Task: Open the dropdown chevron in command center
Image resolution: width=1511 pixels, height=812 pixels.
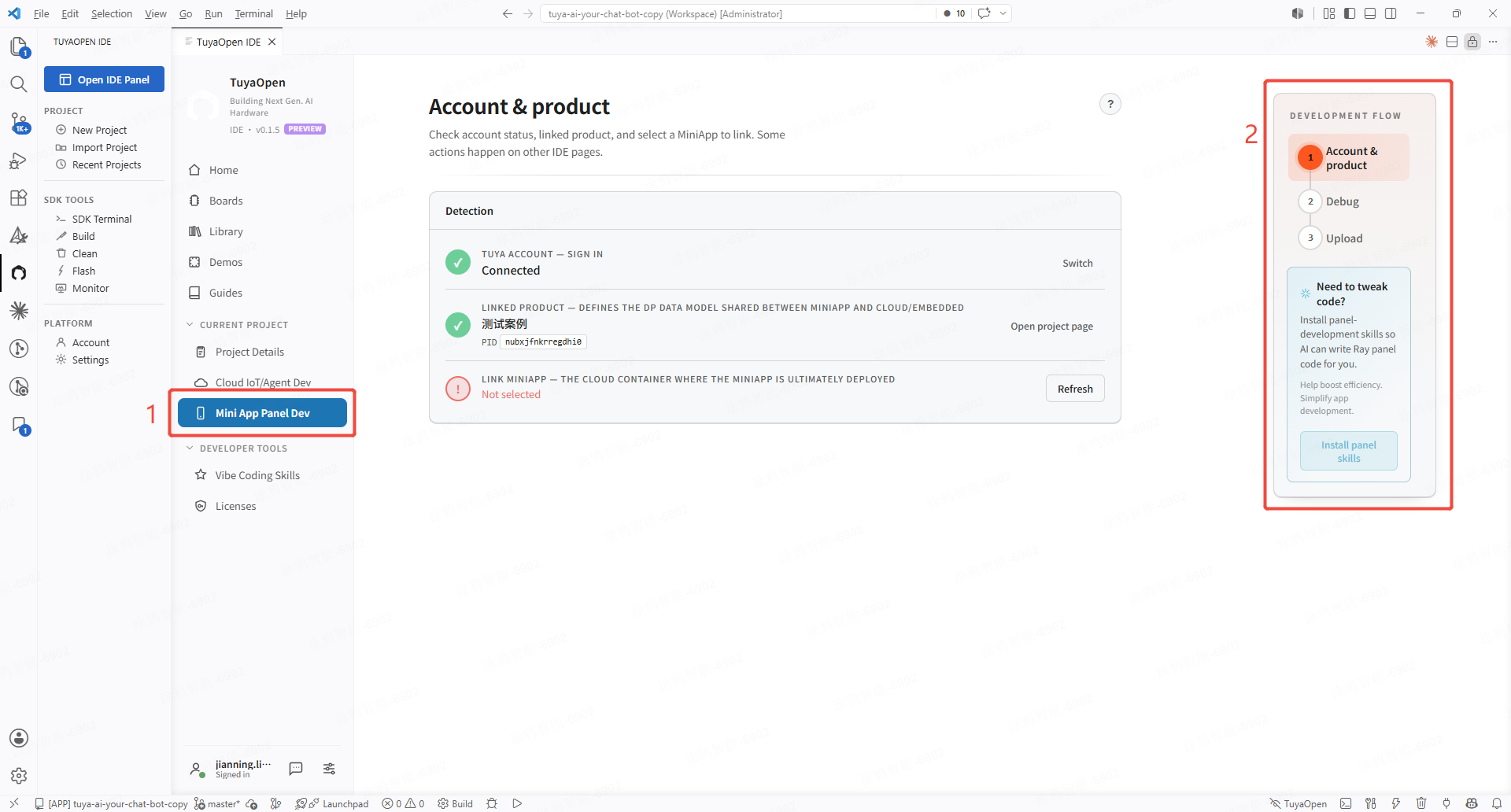Action: tap(1003, 13)
